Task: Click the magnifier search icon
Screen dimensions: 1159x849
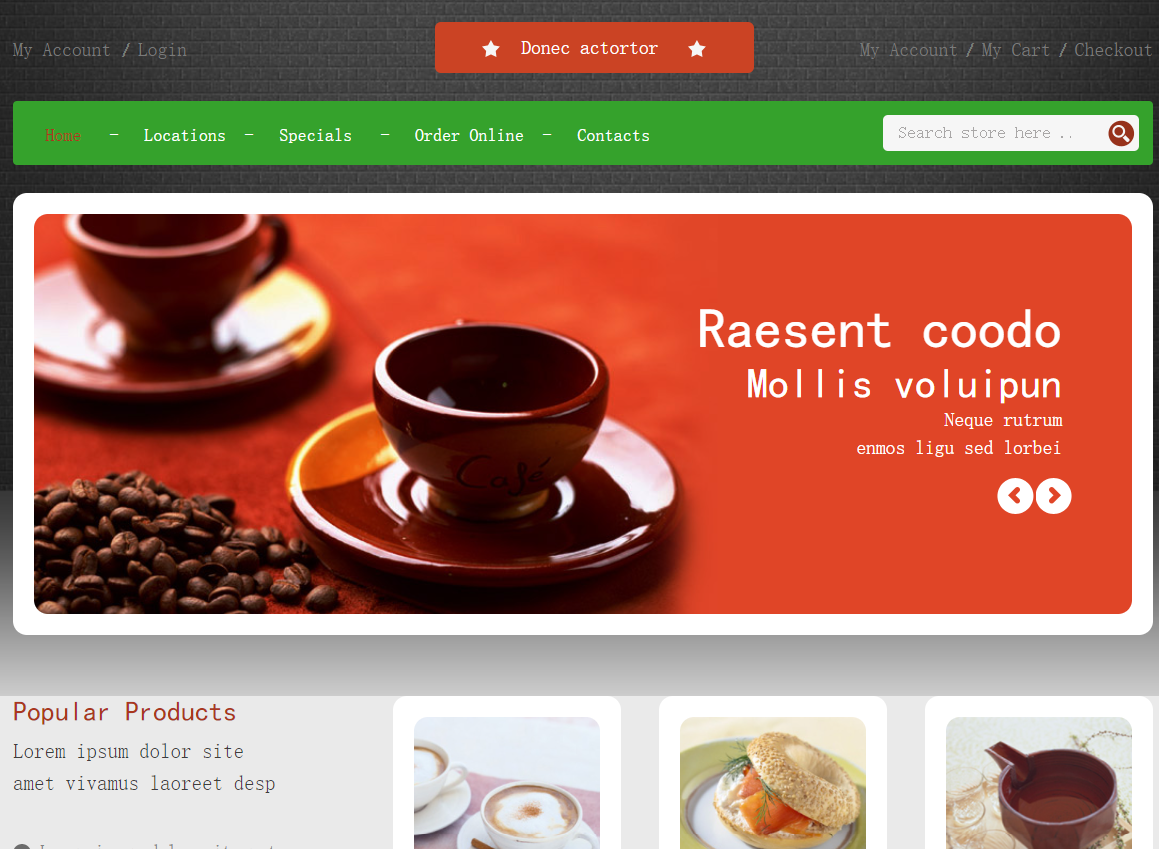Action: tap(1121, 134)
